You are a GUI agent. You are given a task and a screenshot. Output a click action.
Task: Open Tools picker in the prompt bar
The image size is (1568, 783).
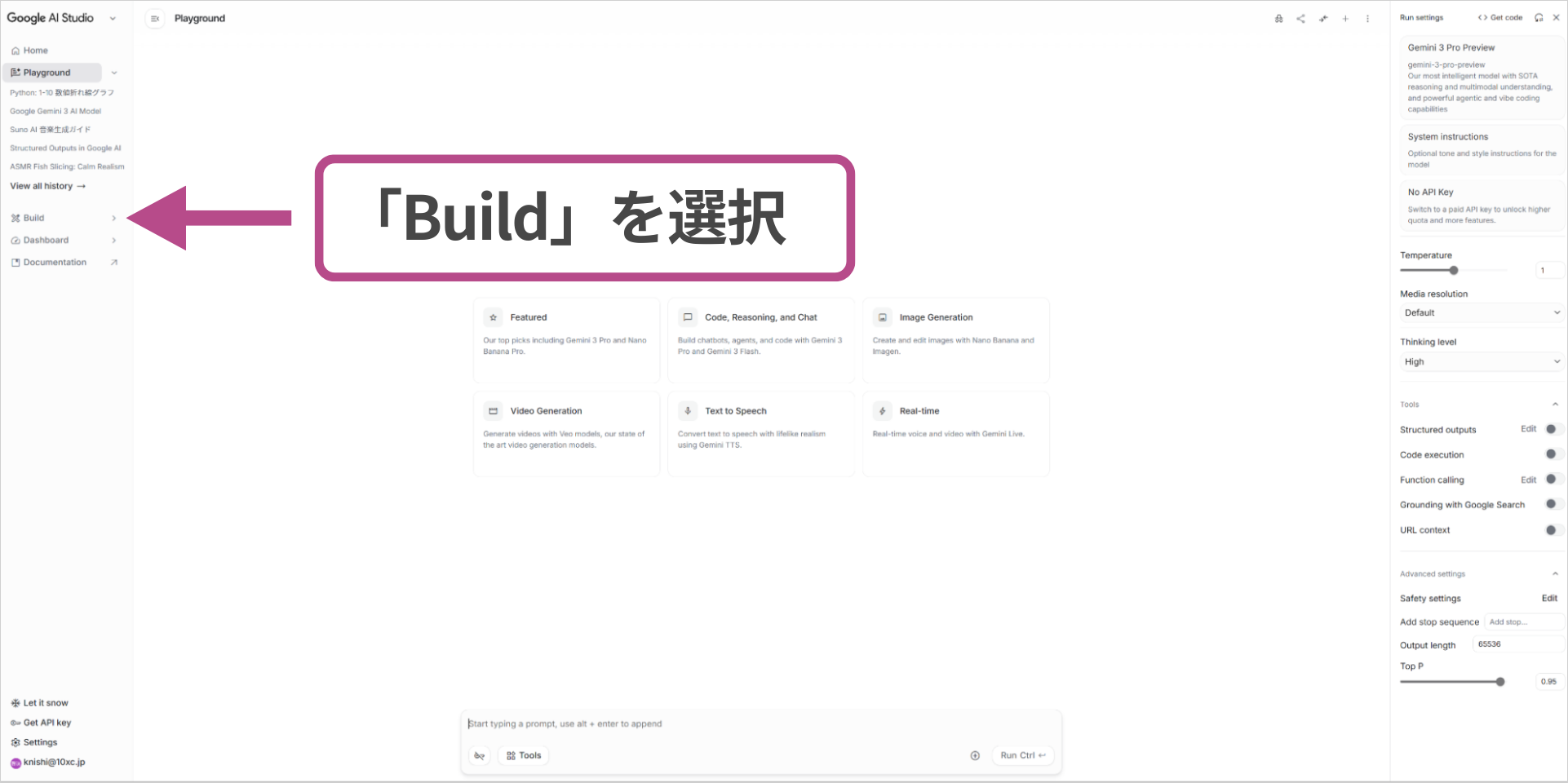tap(523, 755)
